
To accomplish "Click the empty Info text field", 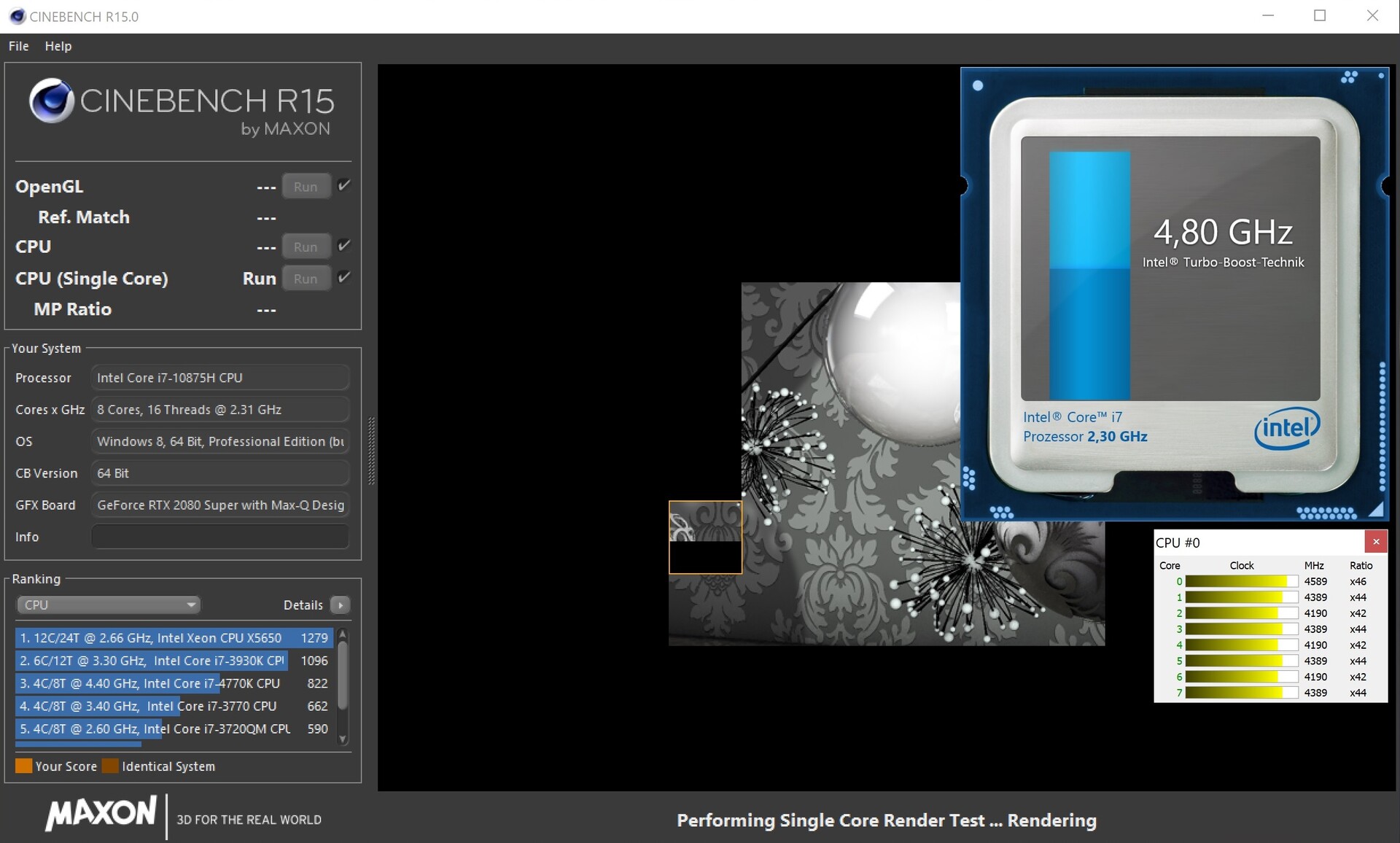I will pos(219,537).
